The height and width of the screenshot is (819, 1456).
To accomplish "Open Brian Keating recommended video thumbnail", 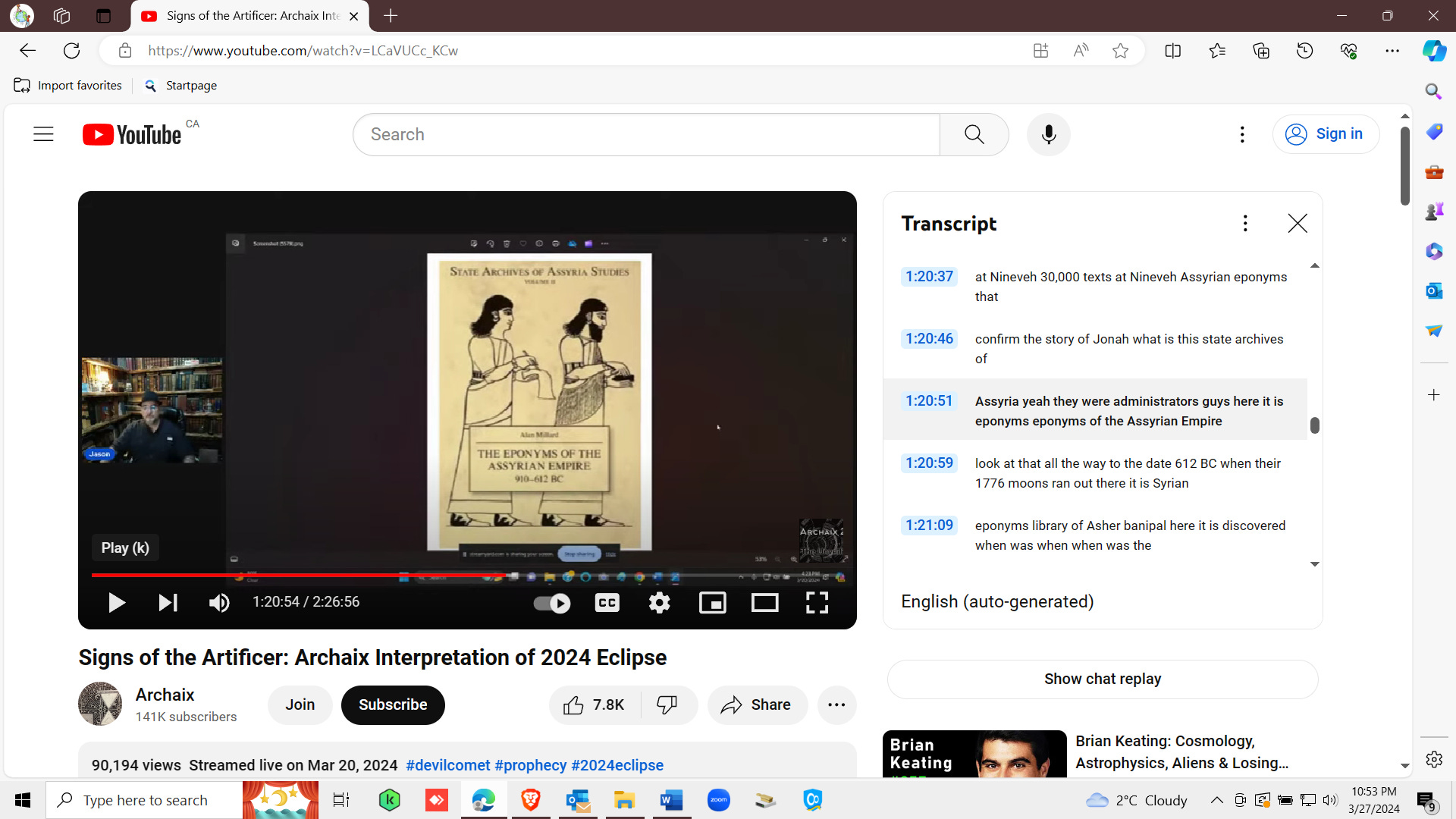I will [974, 754].
